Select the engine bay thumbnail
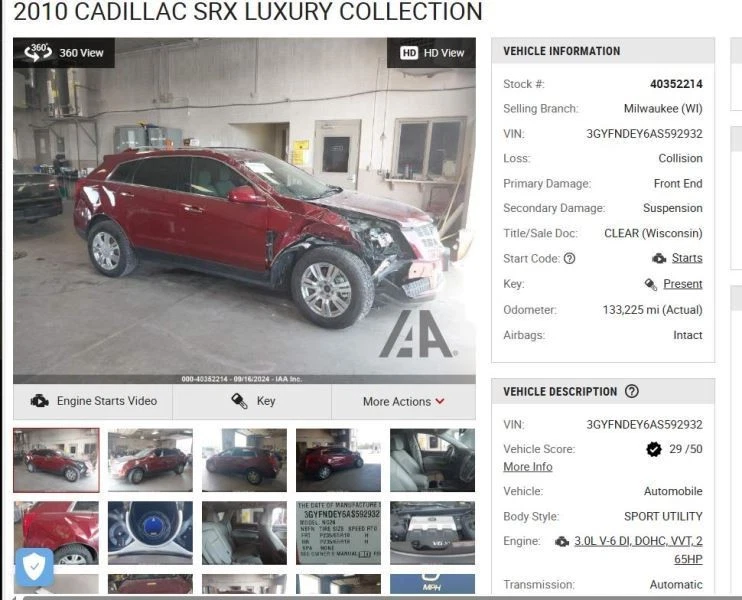Screen dimensions: 742x600 pos(433,533)
